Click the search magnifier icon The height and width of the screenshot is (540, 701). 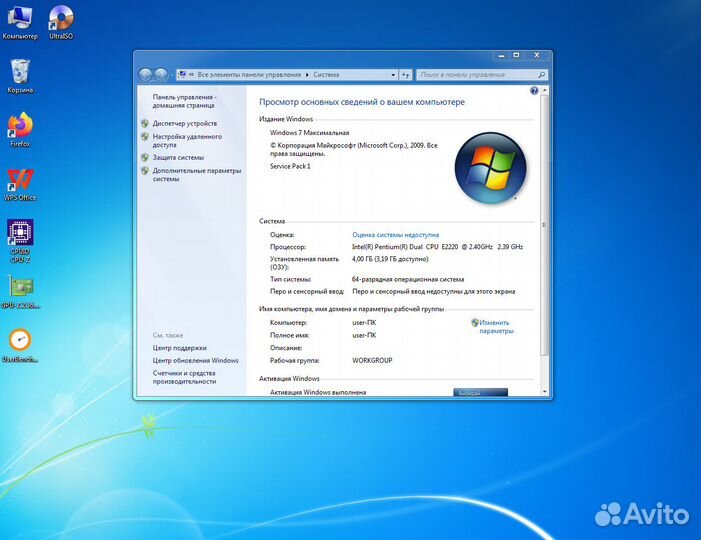541,75
